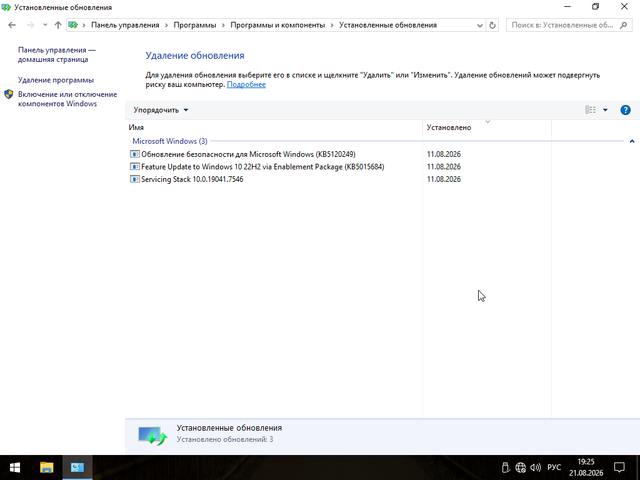Sort by the 'Имя' column header

coord(273,127)
